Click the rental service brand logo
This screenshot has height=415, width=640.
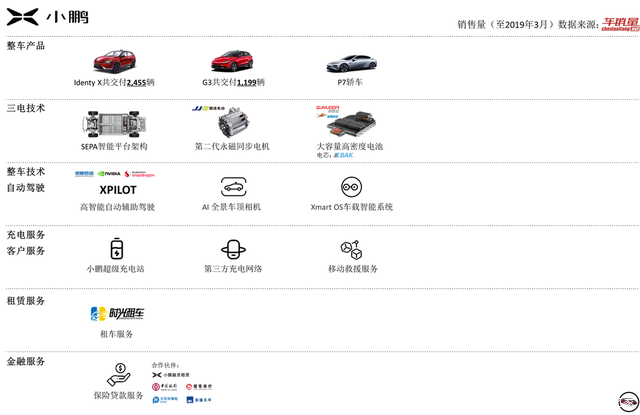[x=117, y=314]
